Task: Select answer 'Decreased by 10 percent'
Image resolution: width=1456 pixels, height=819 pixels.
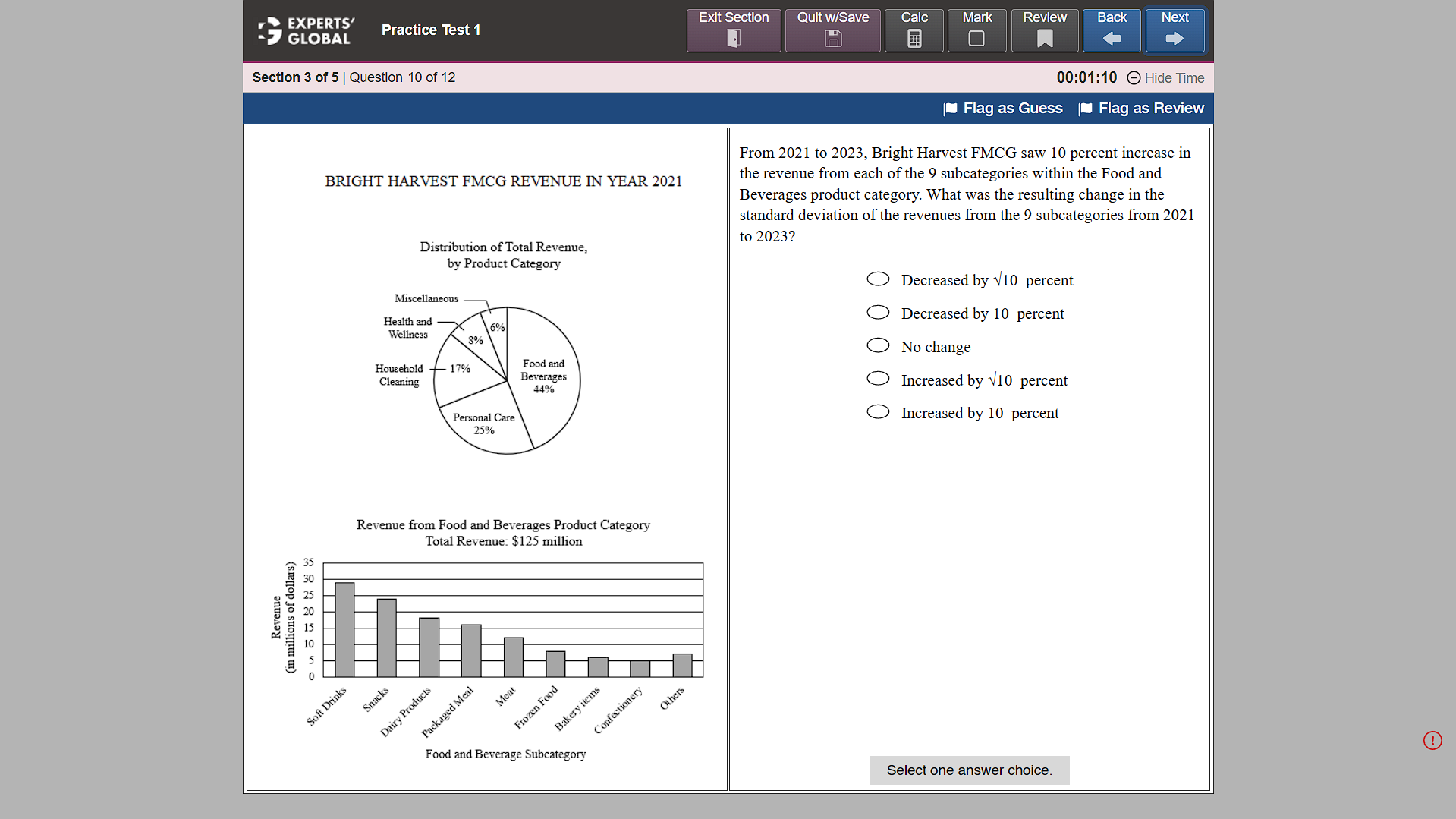Action: (878, 312)
